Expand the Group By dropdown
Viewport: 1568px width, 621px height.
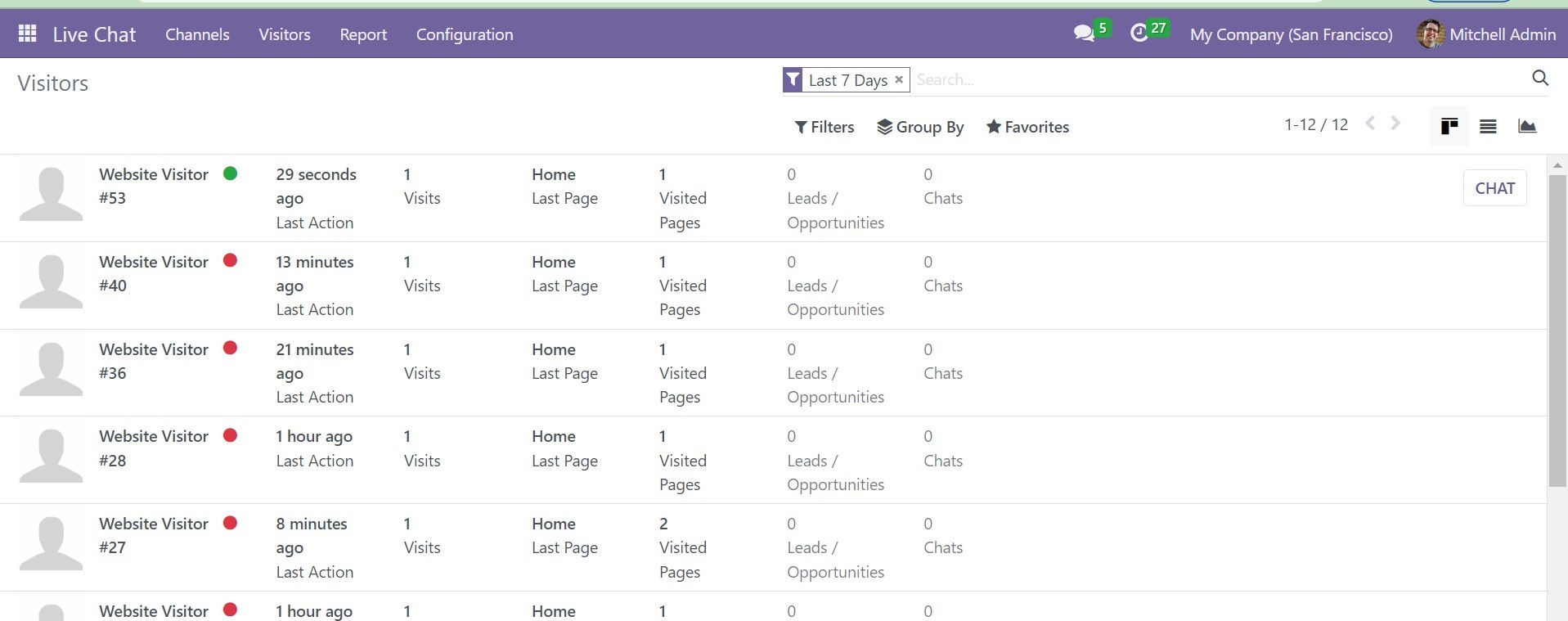click(x=920, y=127)
